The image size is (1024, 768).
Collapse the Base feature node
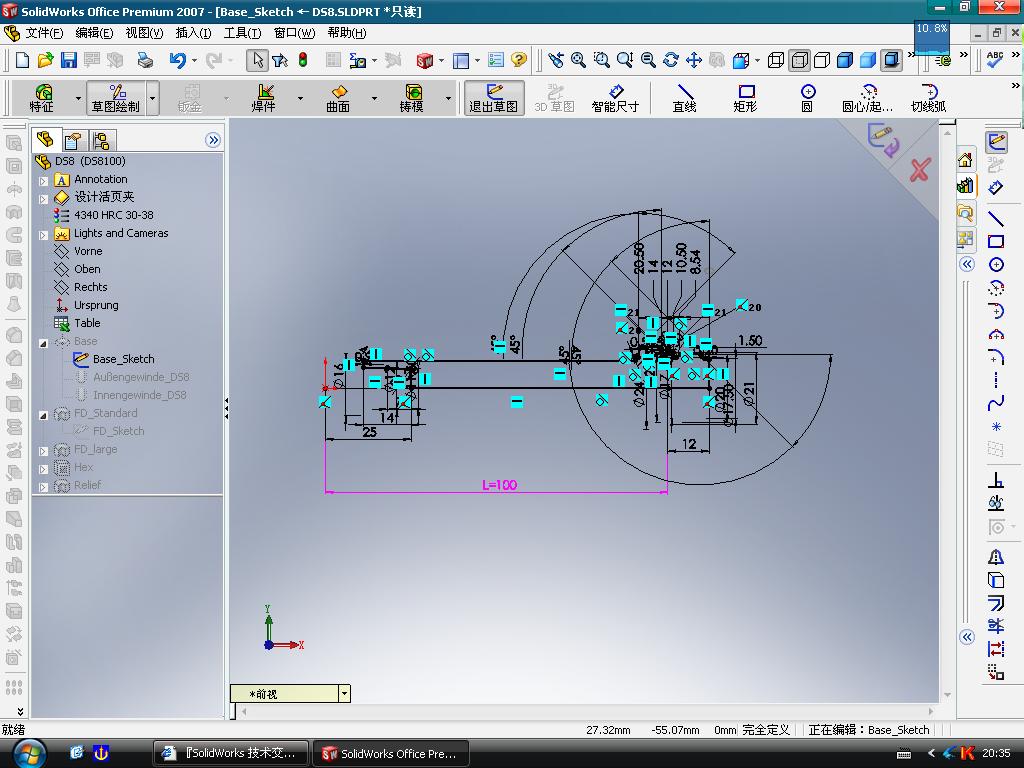click(x=43, y=343)
